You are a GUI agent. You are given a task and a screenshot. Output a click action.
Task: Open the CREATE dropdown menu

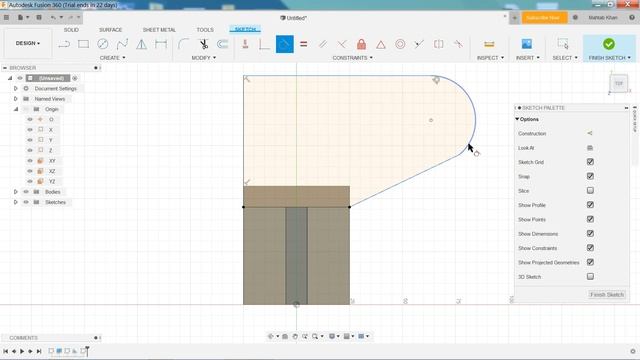click(112, 58)
